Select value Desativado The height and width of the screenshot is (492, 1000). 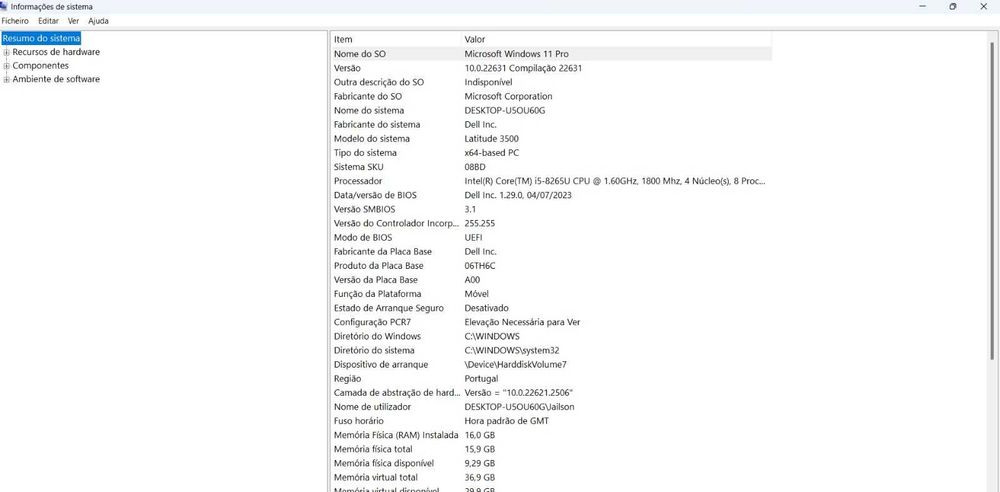(x=487, y=308)
